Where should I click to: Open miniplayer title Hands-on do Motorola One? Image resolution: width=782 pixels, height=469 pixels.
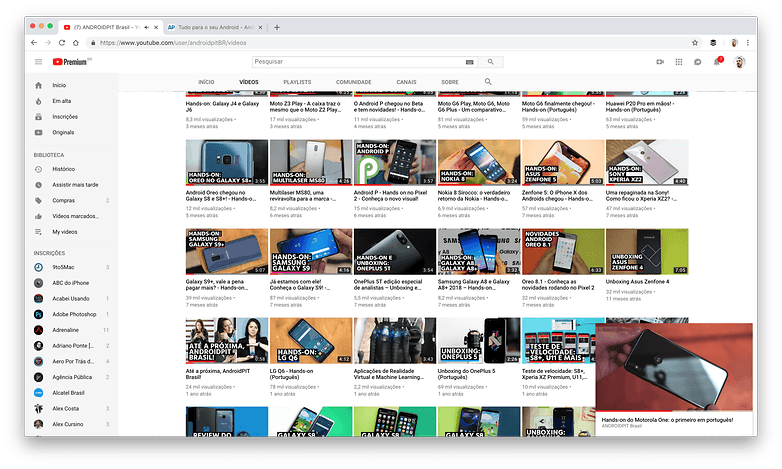(667, 420)
